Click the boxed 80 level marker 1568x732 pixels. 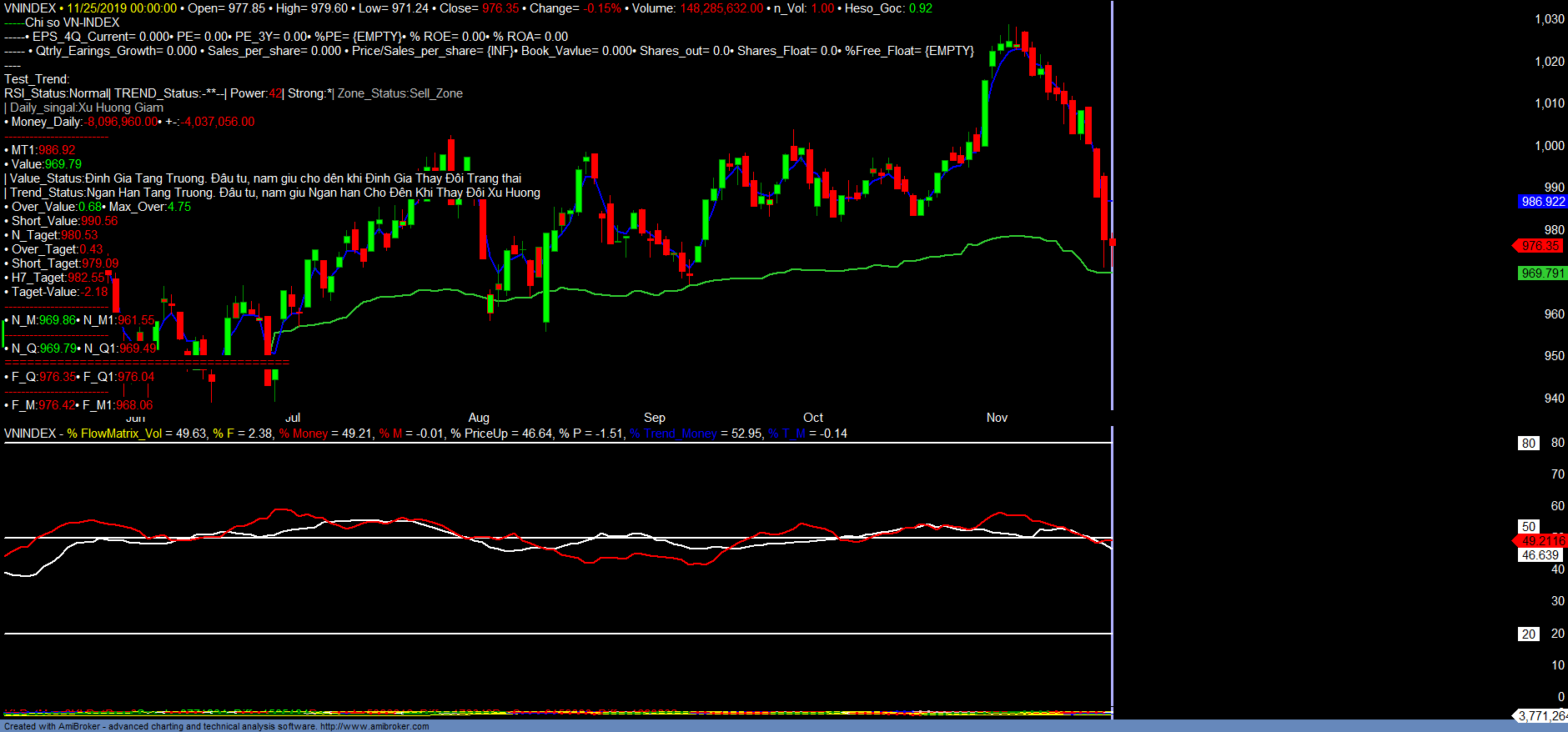(x=1528, y=444)
